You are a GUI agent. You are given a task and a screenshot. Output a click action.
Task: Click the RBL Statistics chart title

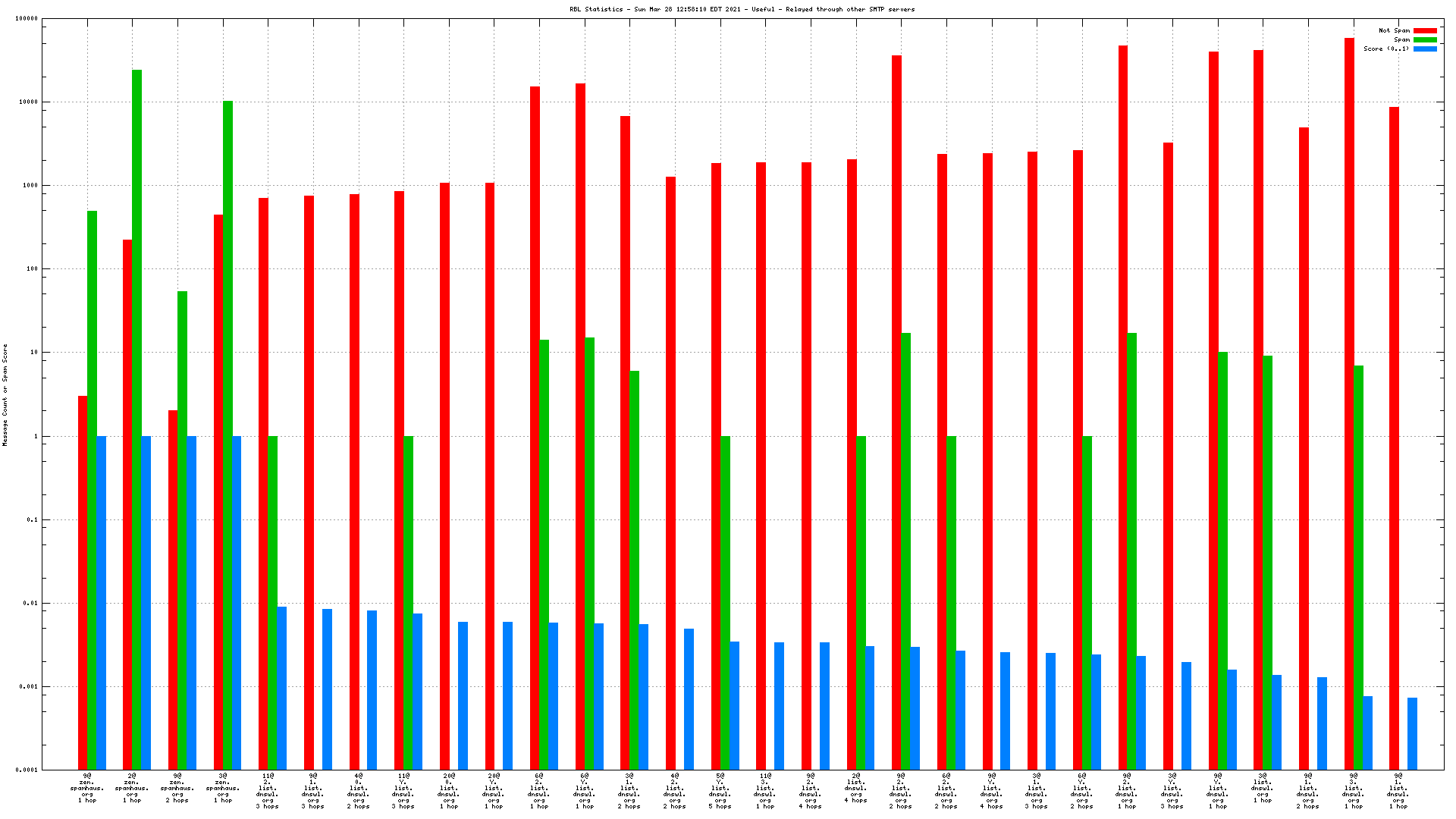[x=742, y=9]
